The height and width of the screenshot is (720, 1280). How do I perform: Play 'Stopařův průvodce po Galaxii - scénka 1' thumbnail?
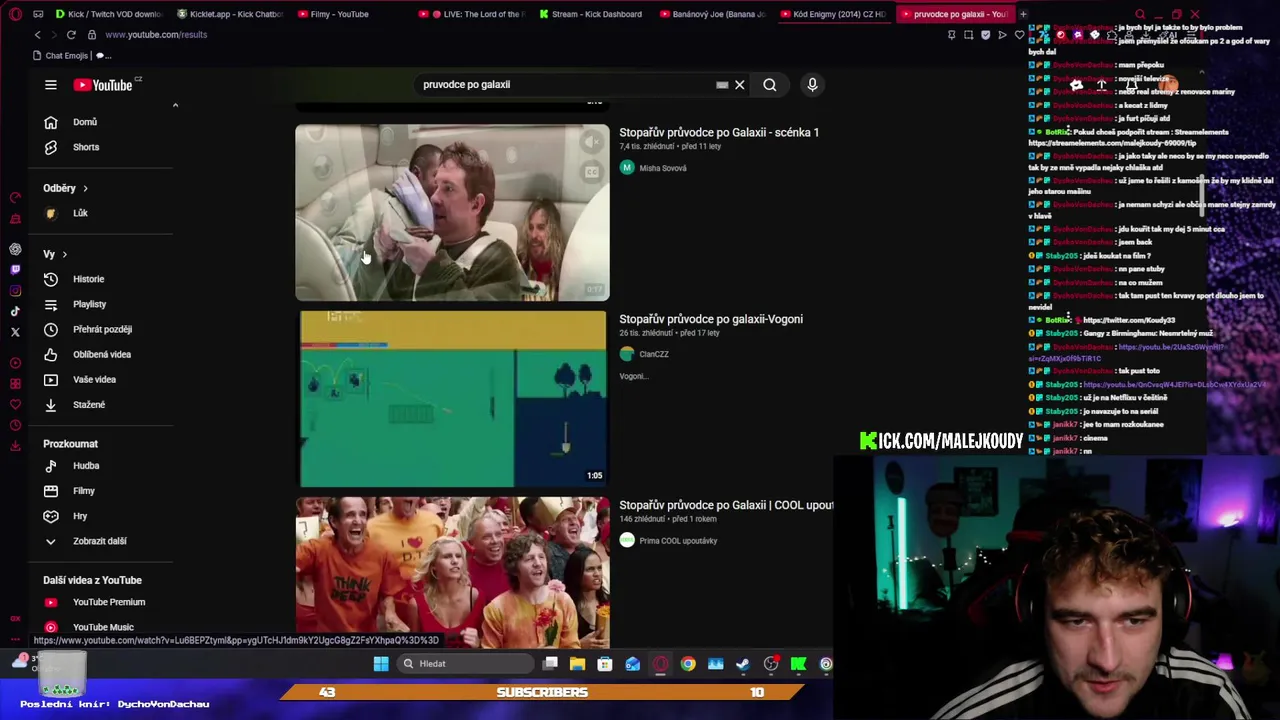(452, 212)
